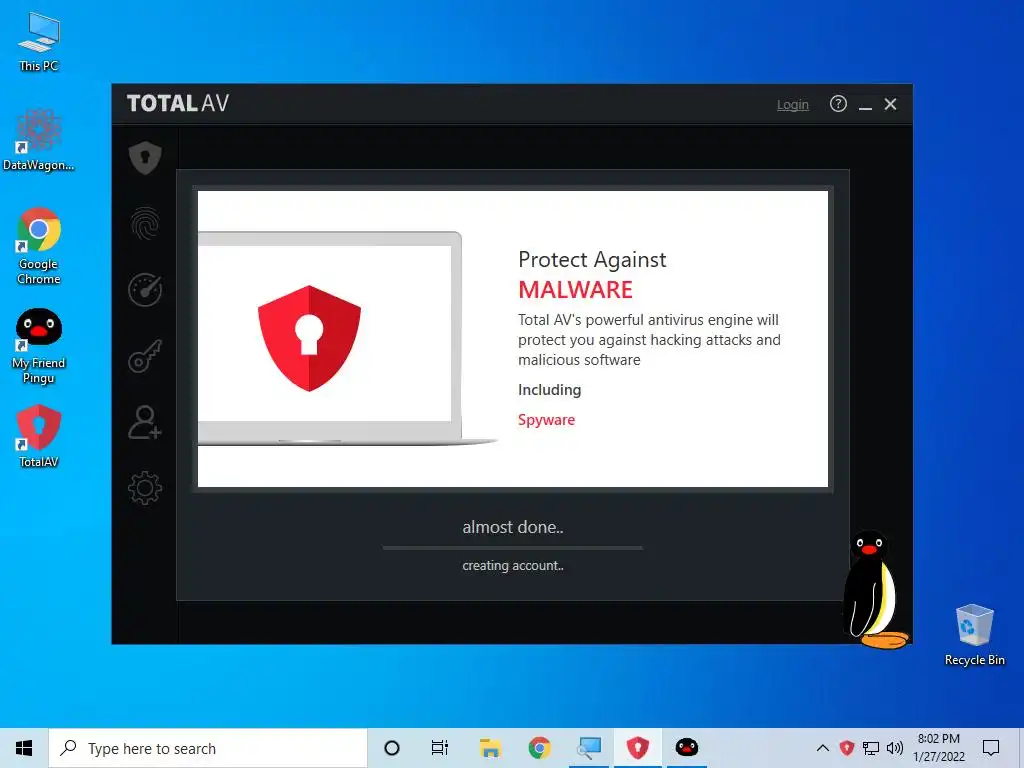The height and width of the screenshot is (768, 1024).
Task: Open the speedometer system tune-up section
Action: [145, 290]
